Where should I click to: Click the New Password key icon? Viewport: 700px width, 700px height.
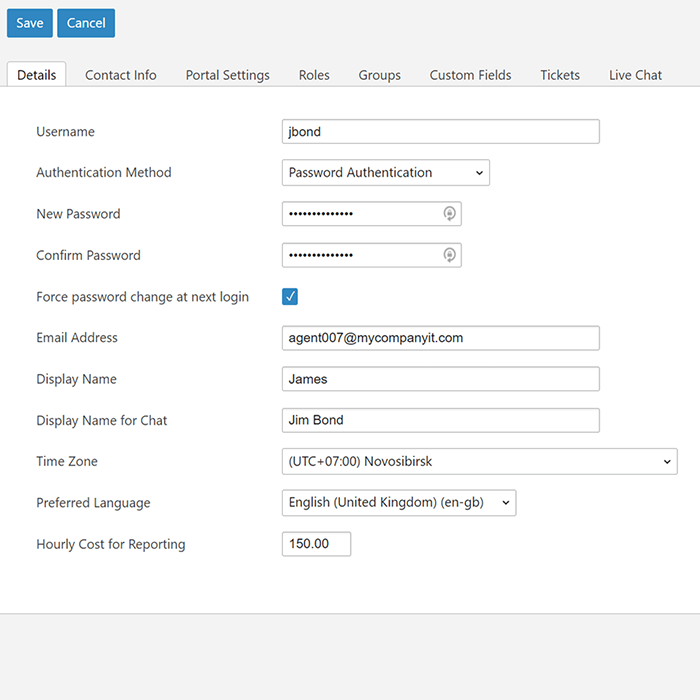point(450,214)
